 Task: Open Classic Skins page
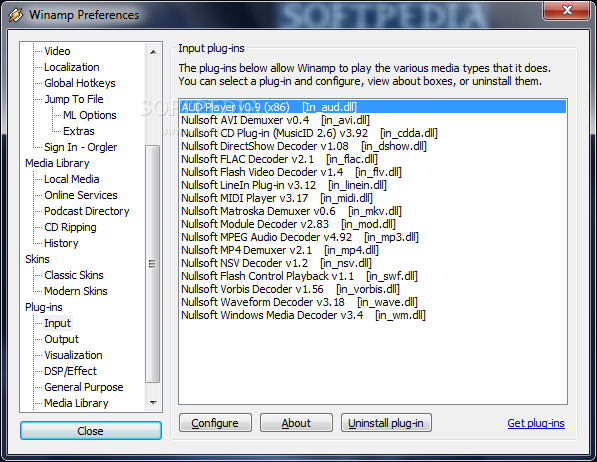pyautogui.click(x=73, y=275)
